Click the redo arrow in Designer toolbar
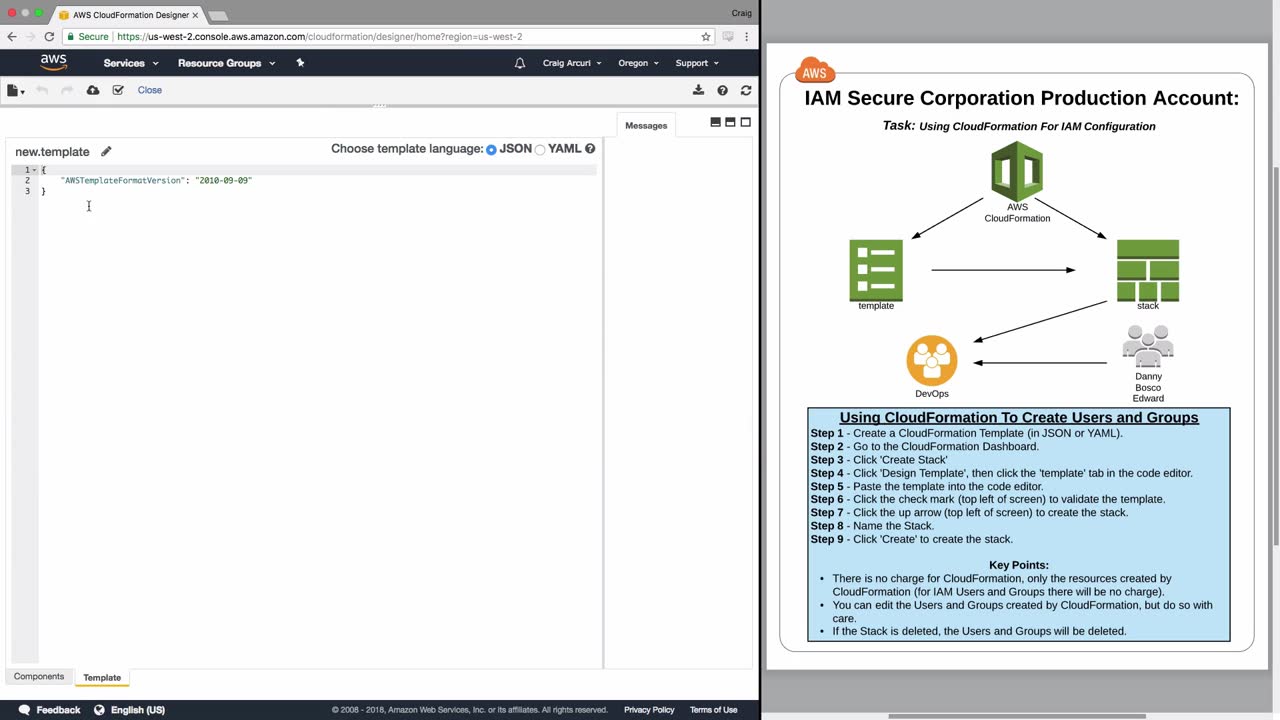This screenshot has width=1280, height=720. tap(67, 90)
